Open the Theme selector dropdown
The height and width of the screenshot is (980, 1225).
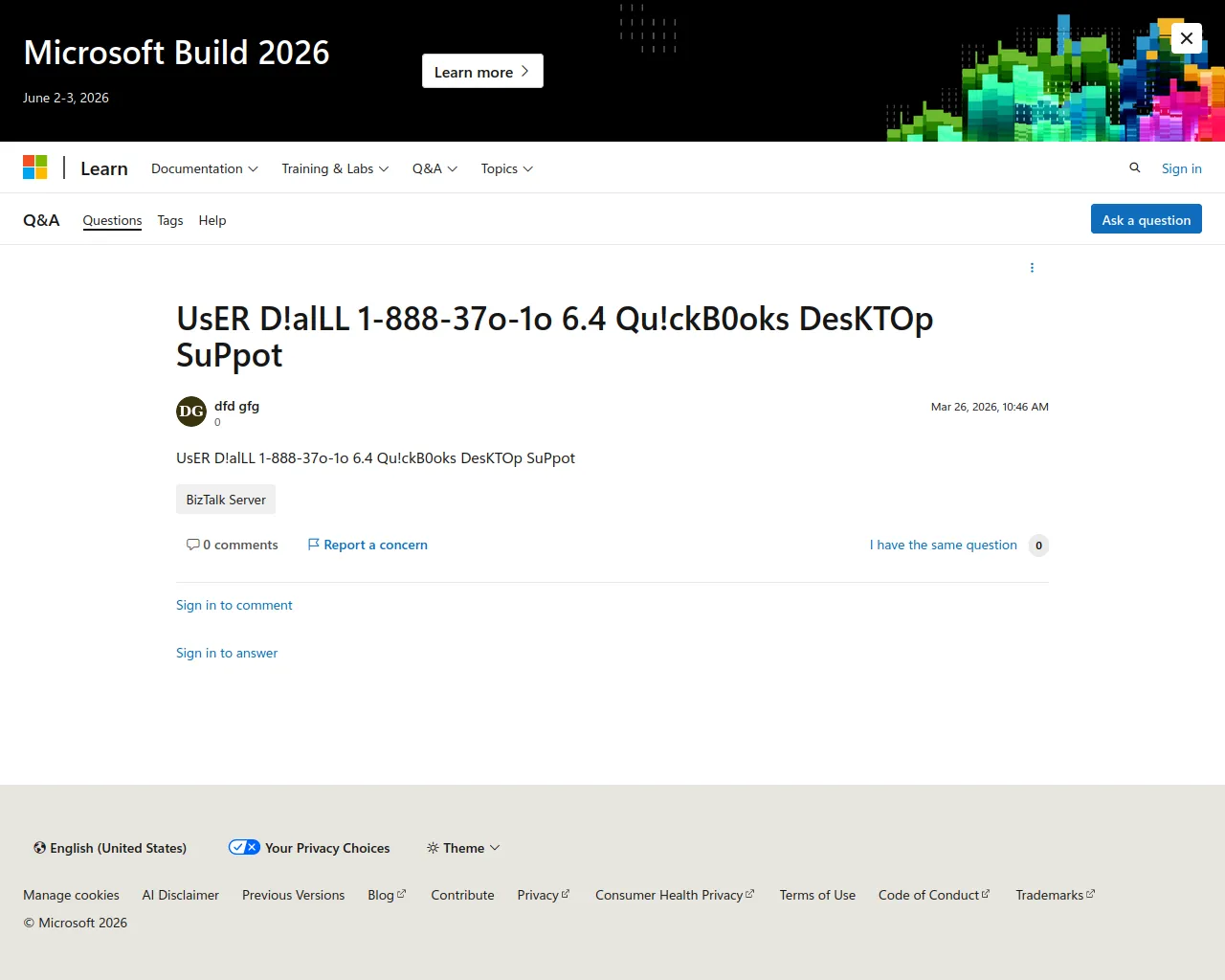tap(463, 848)
